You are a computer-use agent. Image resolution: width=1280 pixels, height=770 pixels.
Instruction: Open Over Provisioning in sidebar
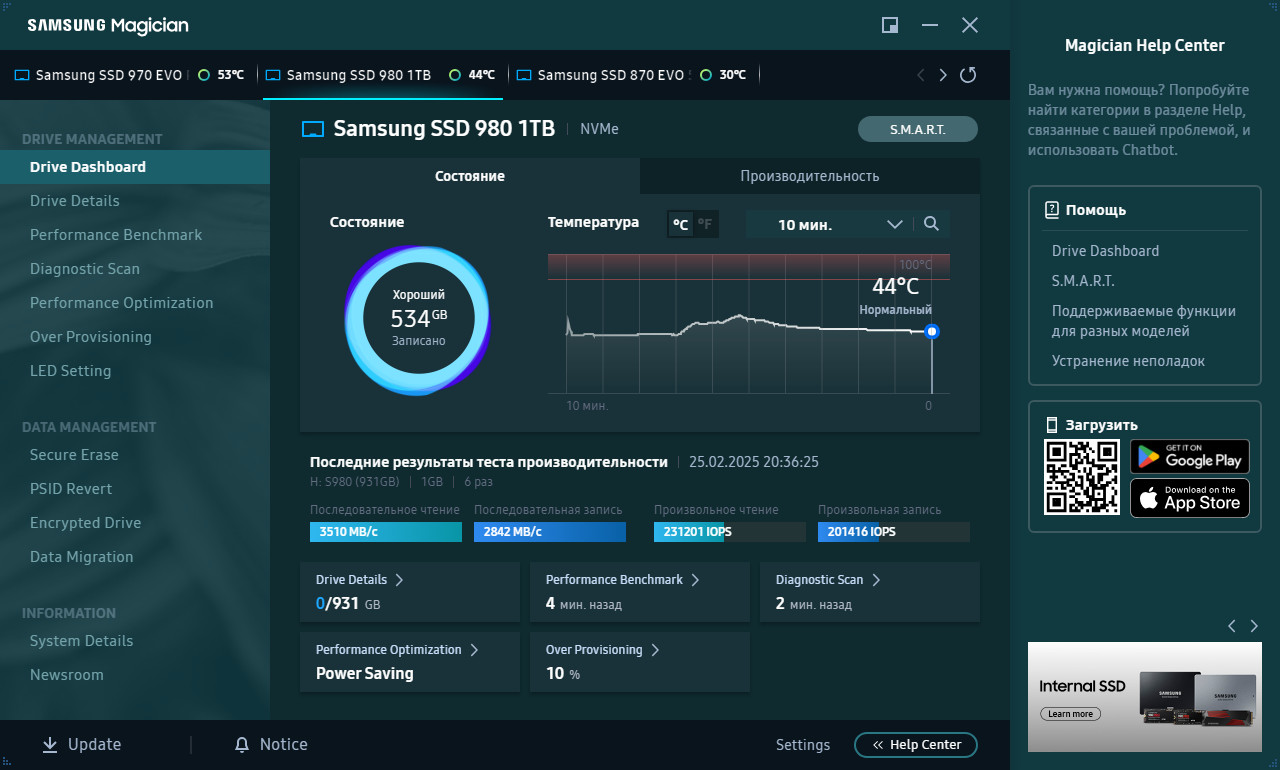click(x=135, y=337)
